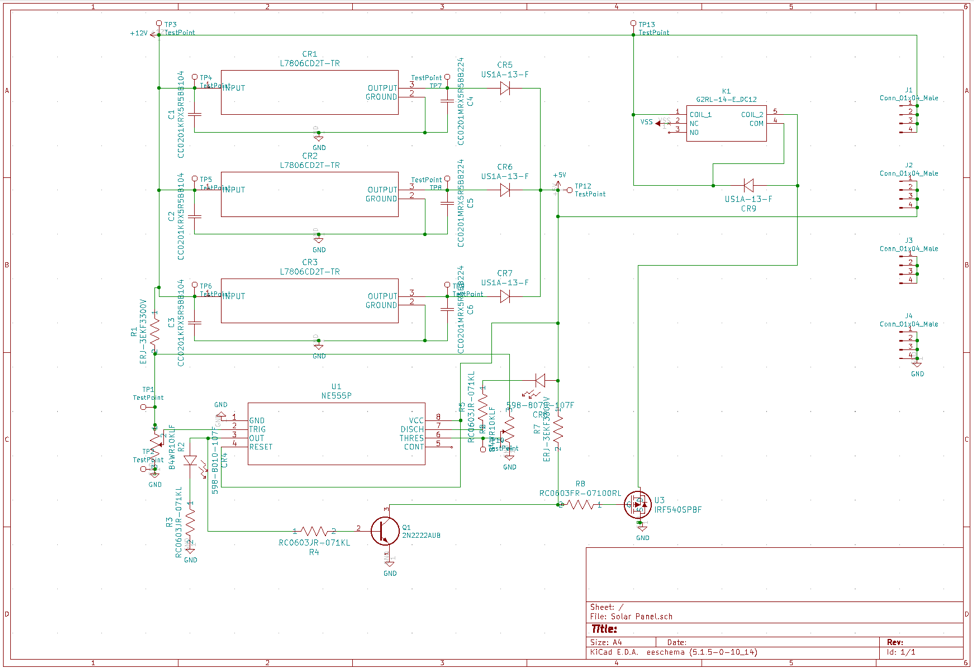This screenshot has height=670, width=974.
Task: Select the GND symbol below Q1
Action: 390,566
